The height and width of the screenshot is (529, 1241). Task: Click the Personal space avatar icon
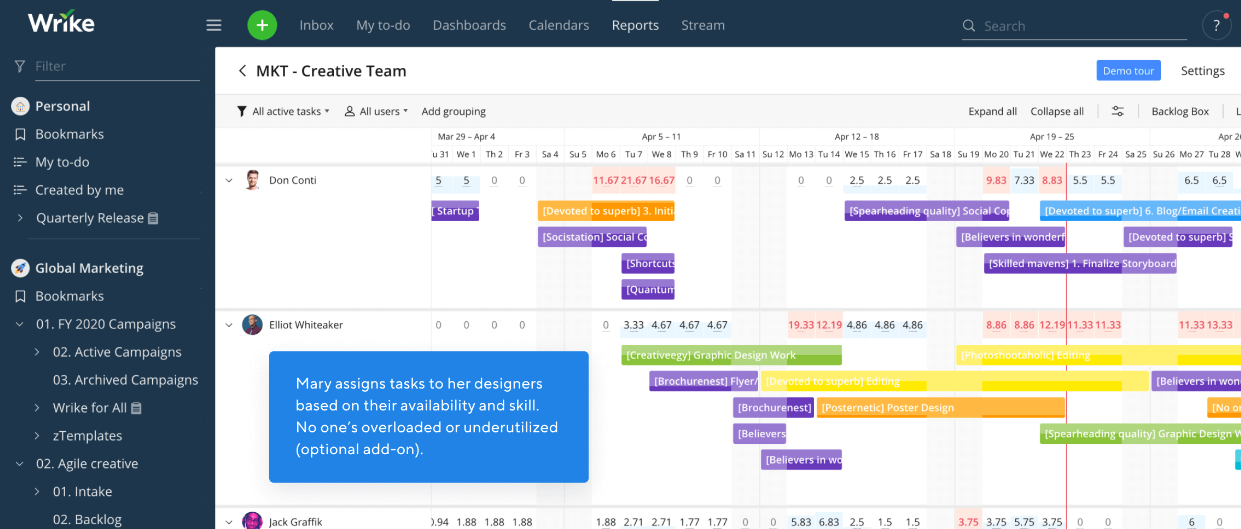(x=20, y=106)
